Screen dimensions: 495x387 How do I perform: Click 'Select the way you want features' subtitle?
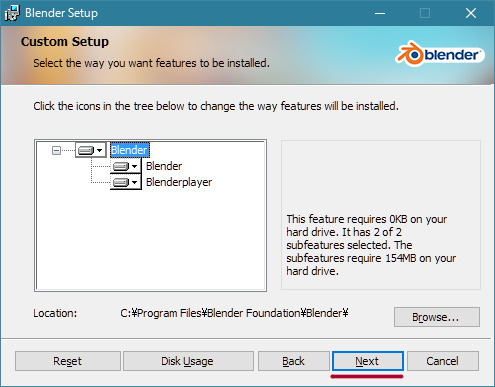pyautogui.click(x=151, y=63)
